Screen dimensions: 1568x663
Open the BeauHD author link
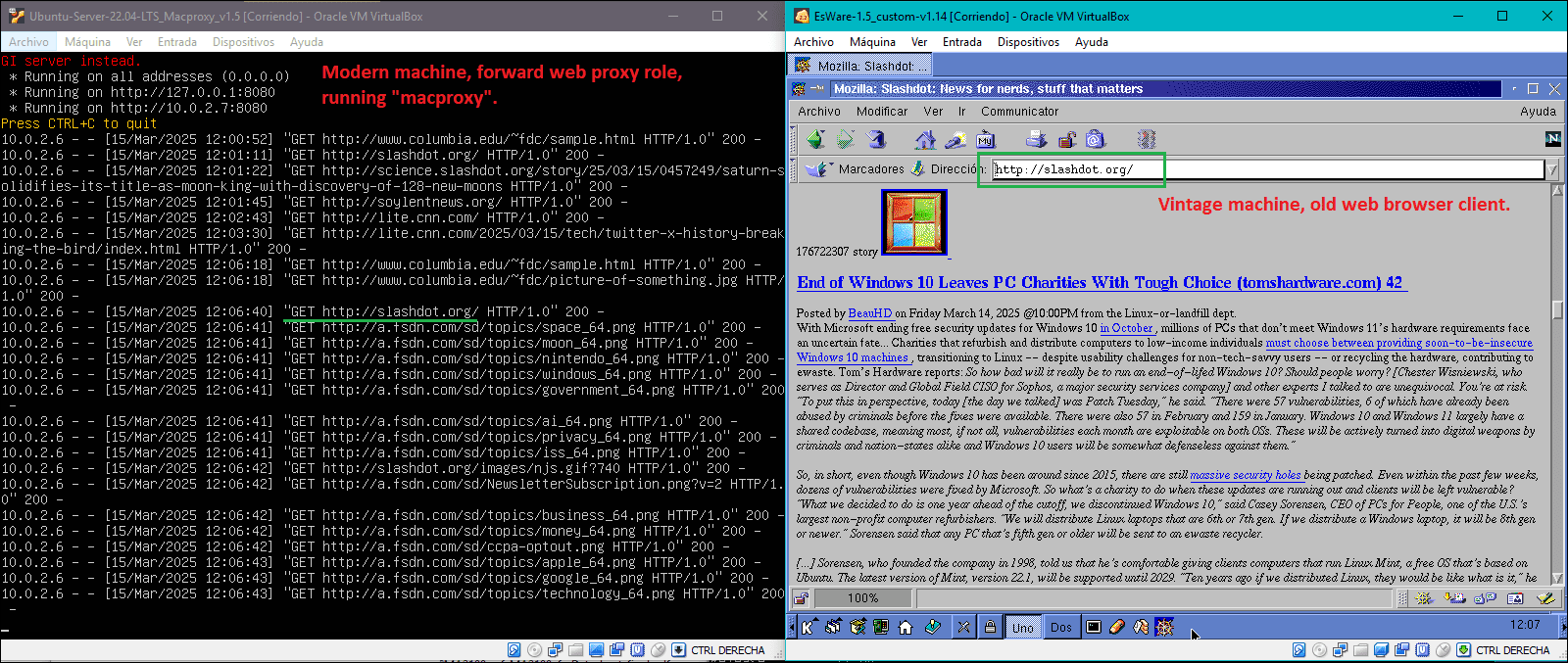coord(870,313)
